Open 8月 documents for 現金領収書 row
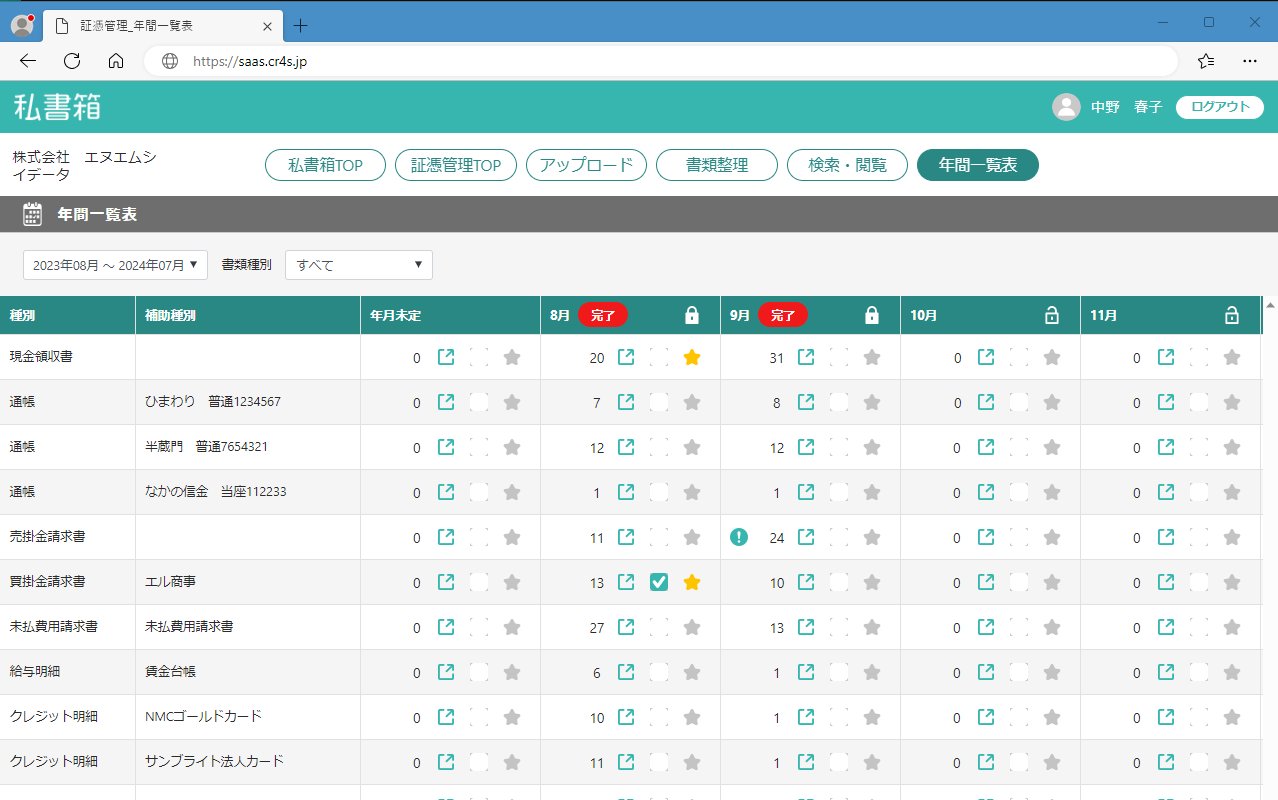 click(626, 357)
